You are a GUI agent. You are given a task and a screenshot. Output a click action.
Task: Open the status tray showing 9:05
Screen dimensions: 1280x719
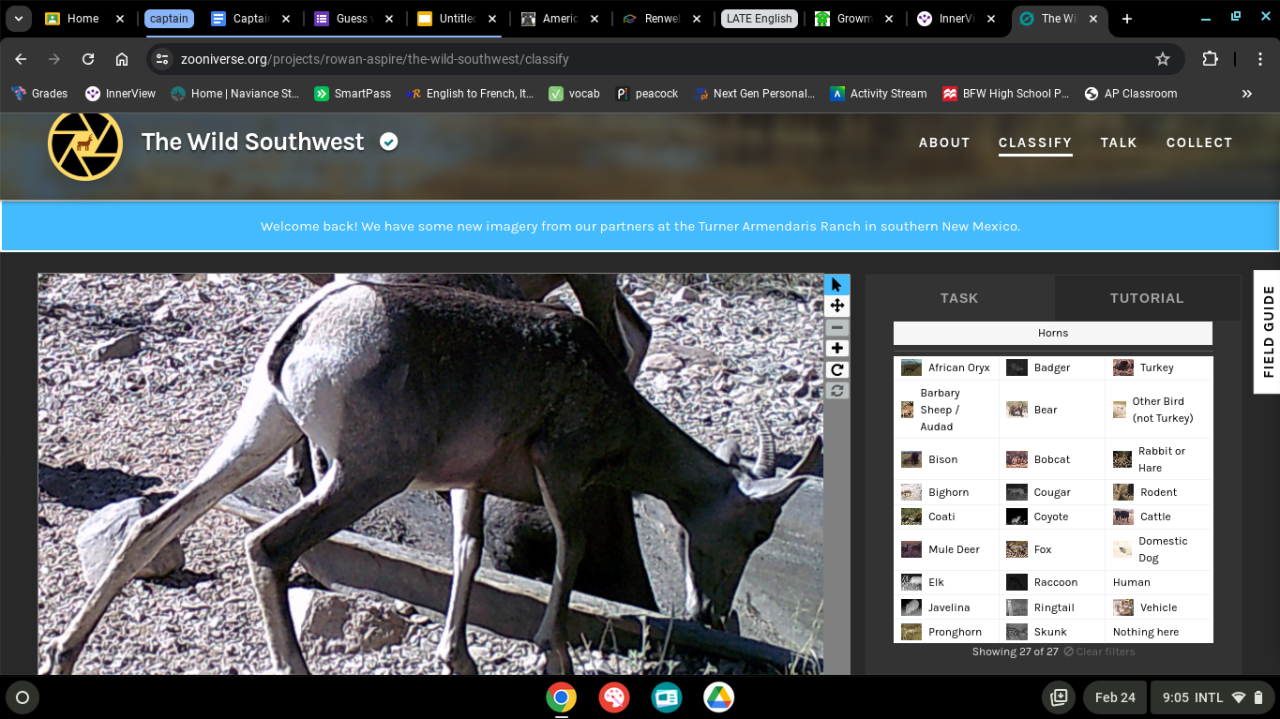[x=1214, y=697]
